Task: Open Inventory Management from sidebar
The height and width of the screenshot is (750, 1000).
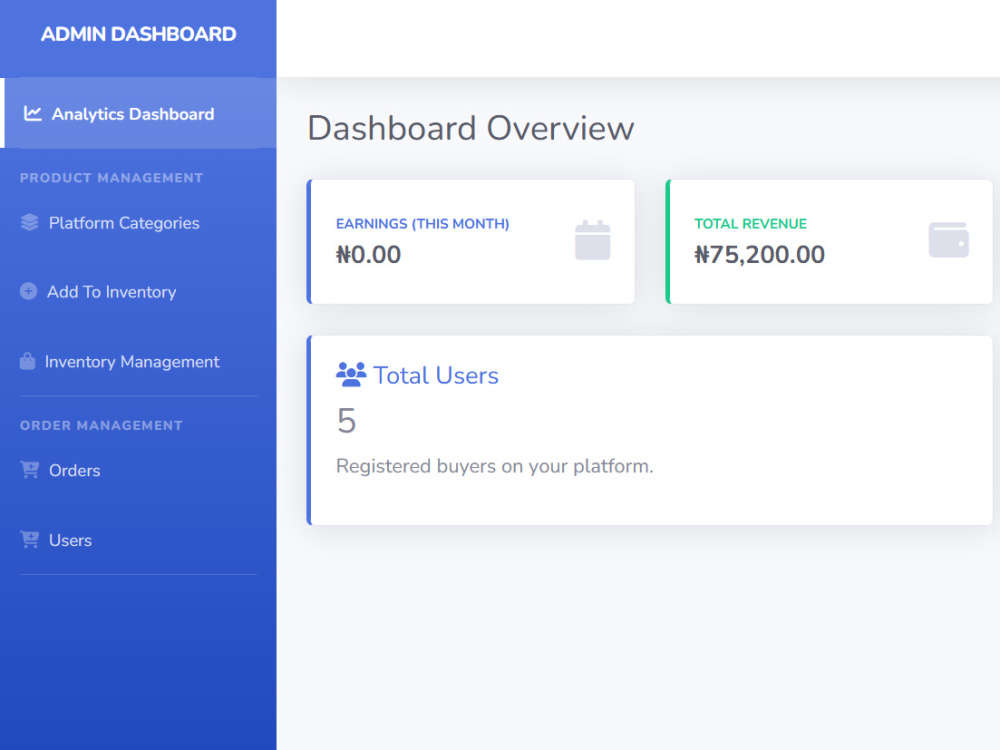Action: pyautogui.click(x=138, y=362)
